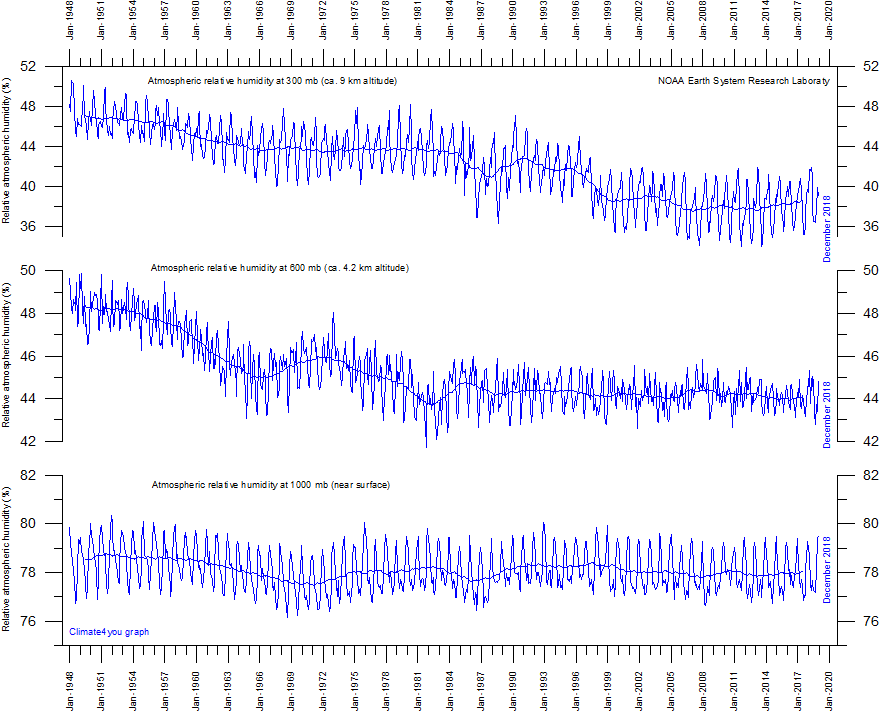Select the 300 mb humidity chart title
The height and width of the screenshot is (712, 880).
272,81
